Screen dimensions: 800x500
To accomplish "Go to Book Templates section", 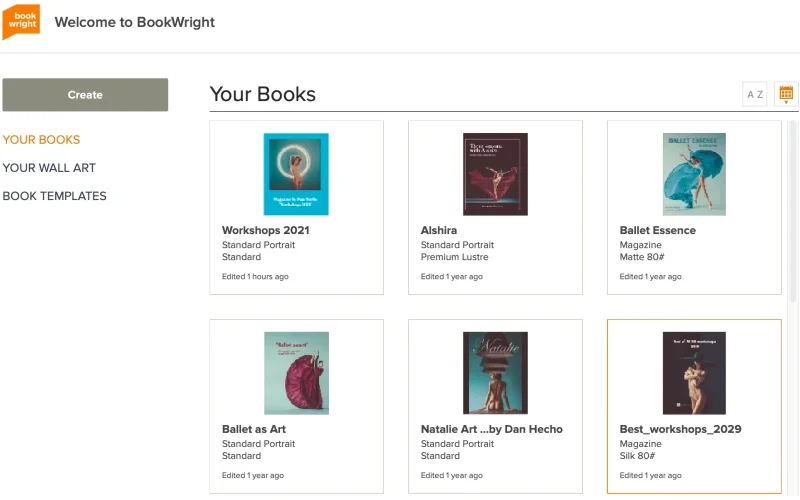I will (54, 196).
